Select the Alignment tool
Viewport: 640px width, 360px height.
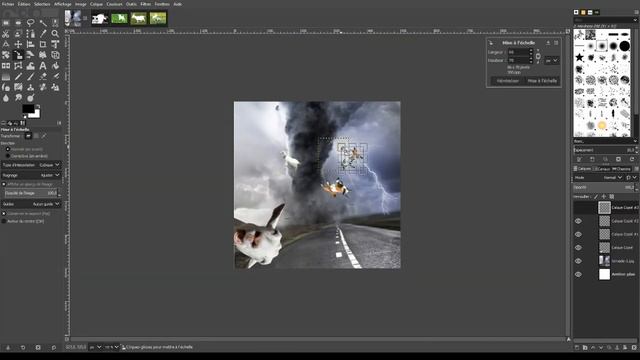[31, 44]
